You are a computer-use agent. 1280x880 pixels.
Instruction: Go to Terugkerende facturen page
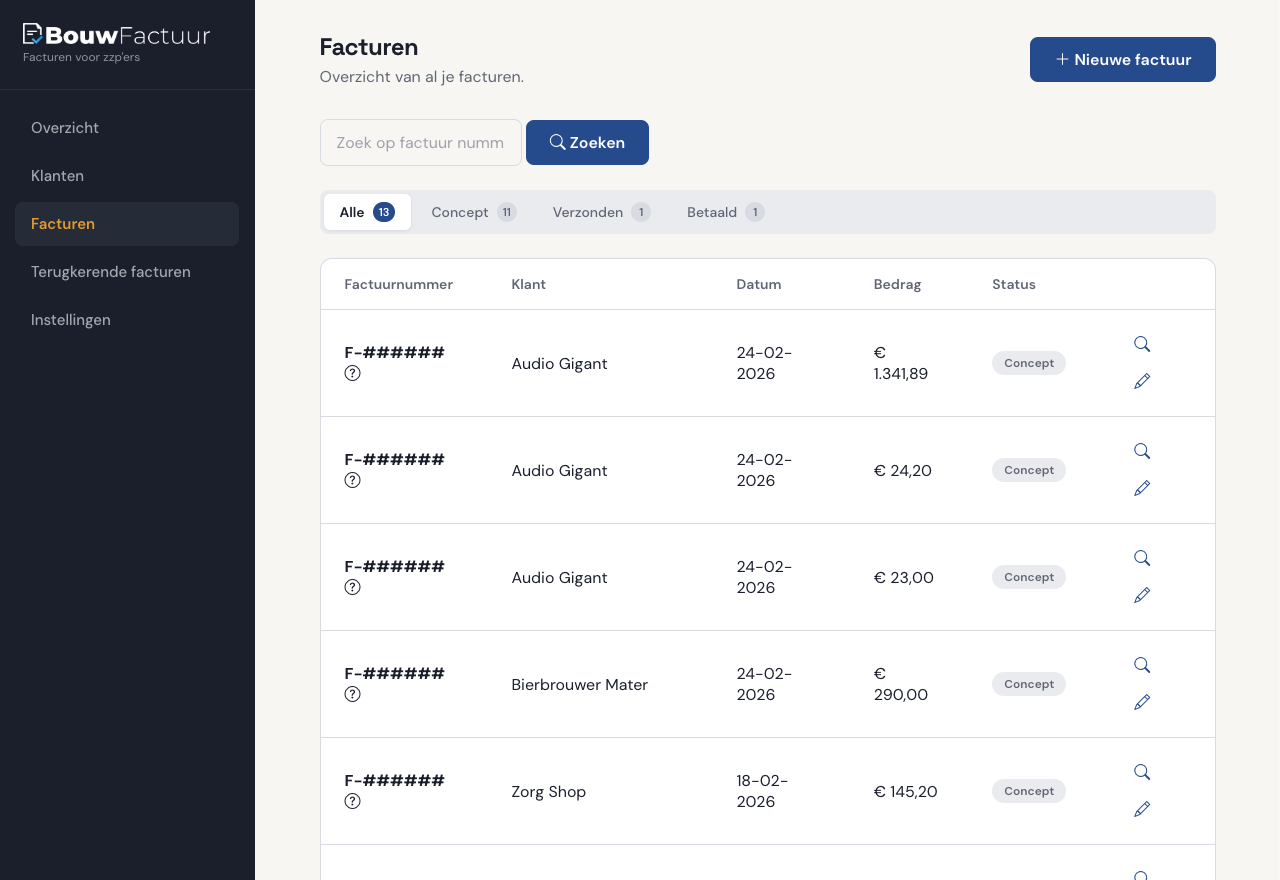[111, 272]
